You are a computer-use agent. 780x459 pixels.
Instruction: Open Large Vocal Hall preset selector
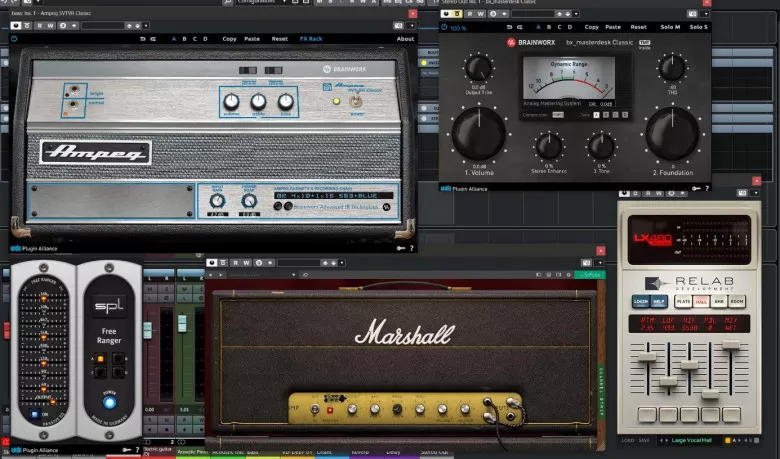pyautogui.click(x=691, y=441)
